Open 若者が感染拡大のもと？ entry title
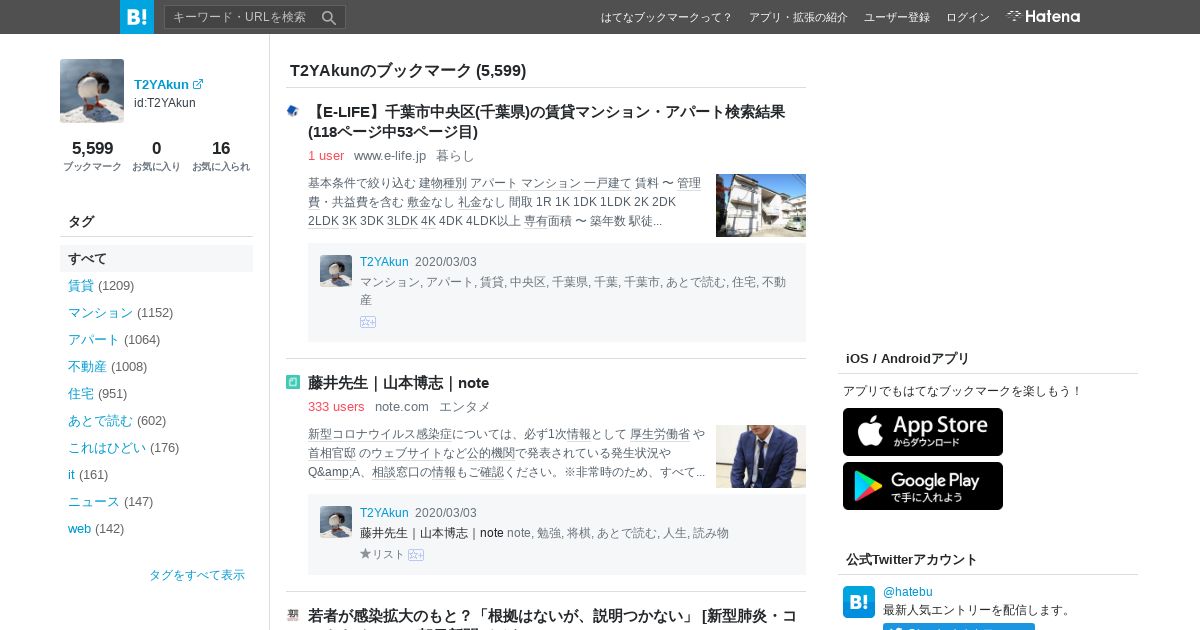 552,618
